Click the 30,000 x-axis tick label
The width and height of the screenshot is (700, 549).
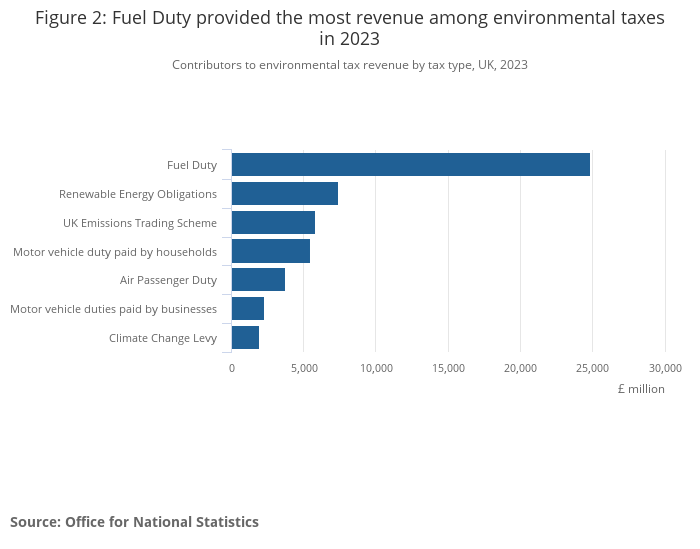pos(665,368)
